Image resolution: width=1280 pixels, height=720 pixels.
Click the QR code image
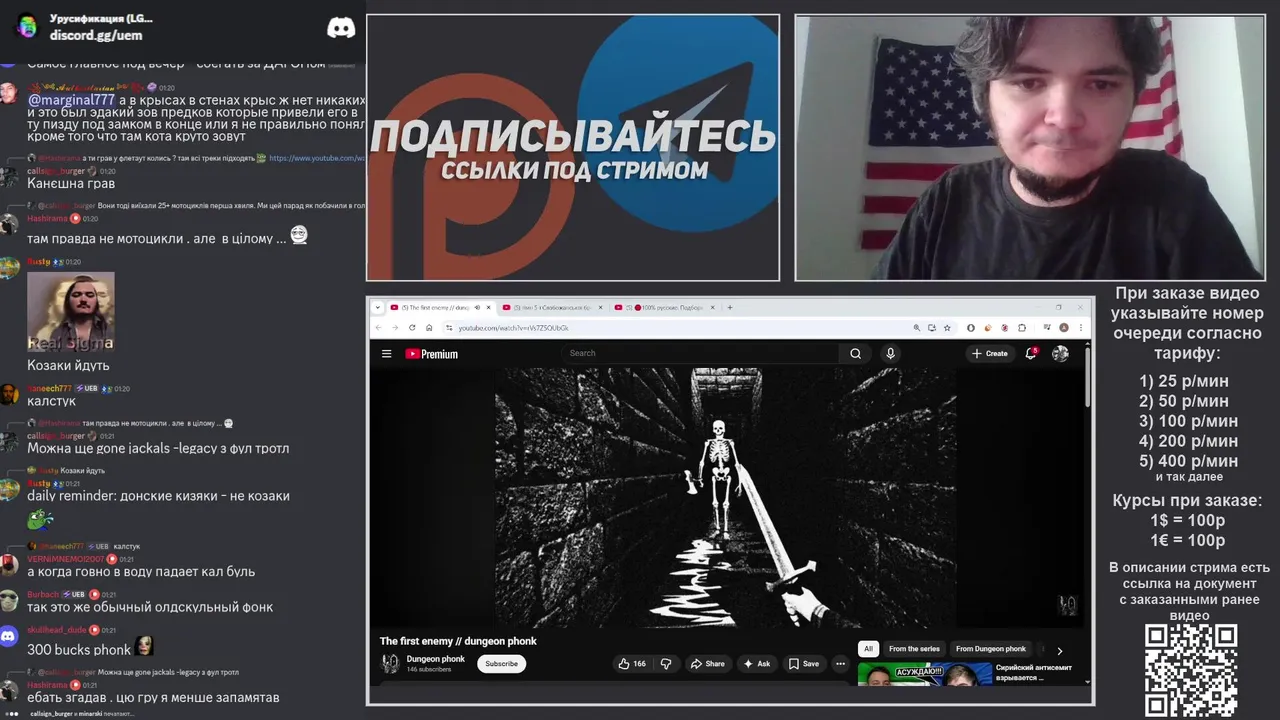click(1191, 670)
